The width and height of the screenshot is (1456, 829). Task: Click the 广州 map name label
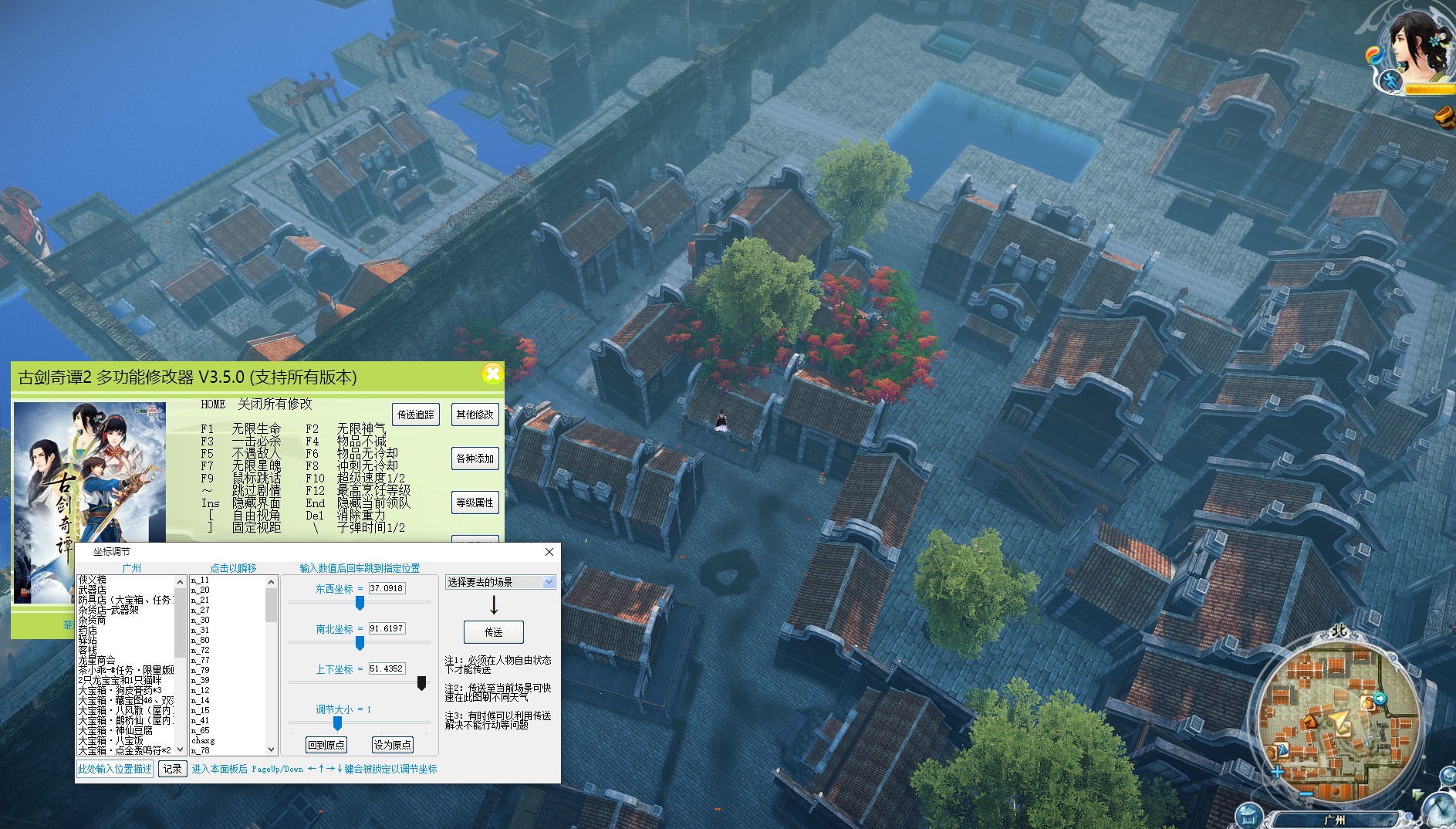tap(1334, 820)
